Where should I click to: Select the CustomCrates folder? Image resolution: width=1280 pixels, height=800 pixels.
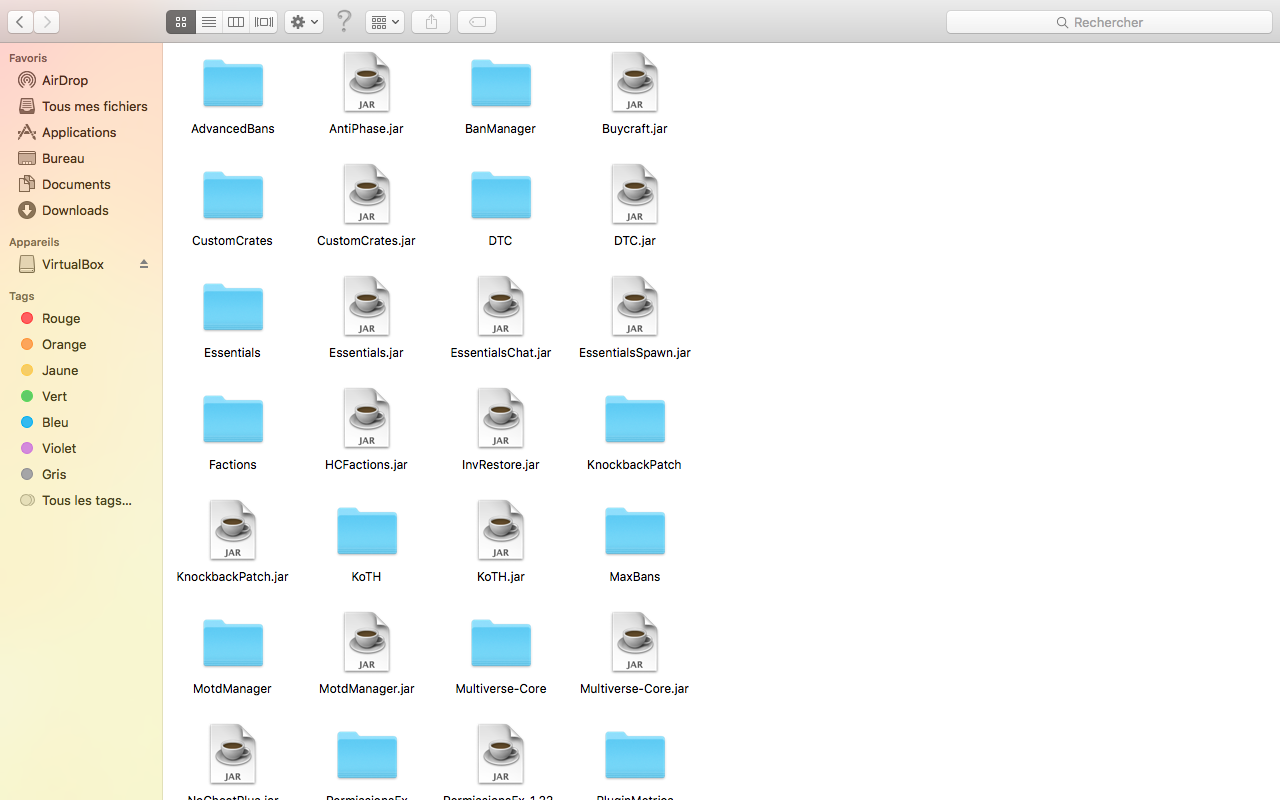coord(233,207)
